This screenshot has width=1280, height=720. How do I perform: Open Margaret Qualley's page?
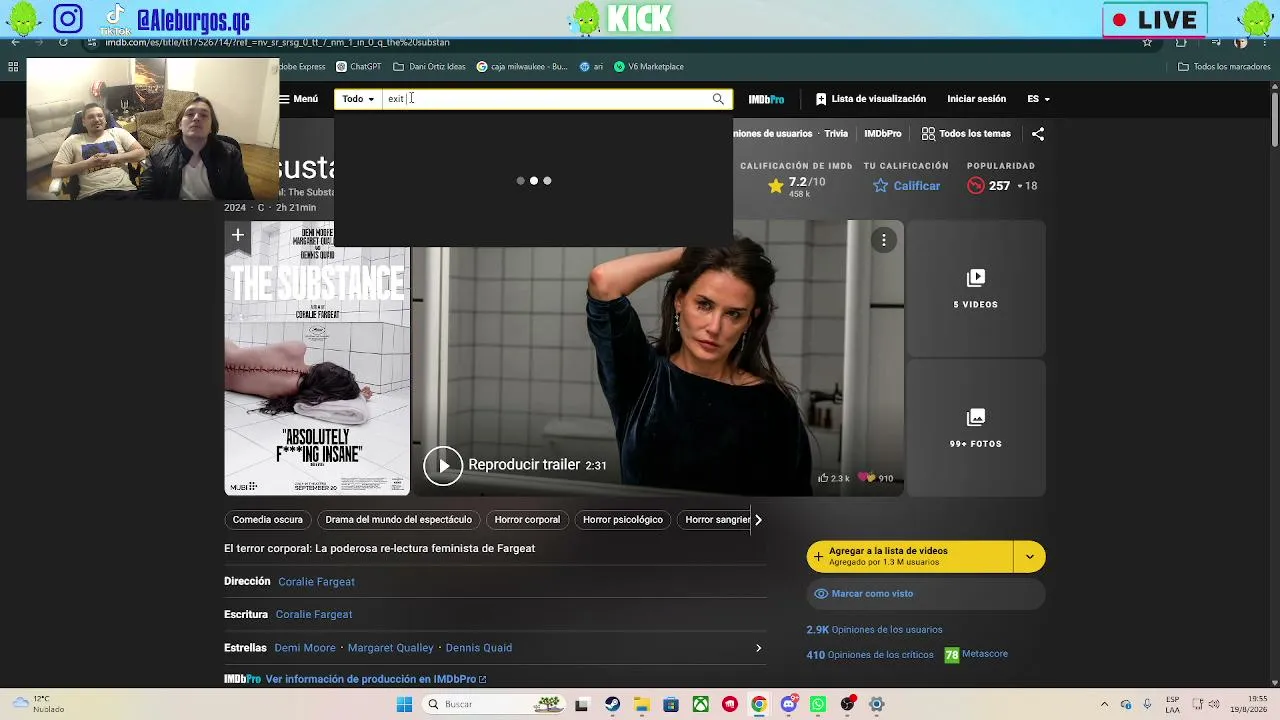[x=391, y=648]
